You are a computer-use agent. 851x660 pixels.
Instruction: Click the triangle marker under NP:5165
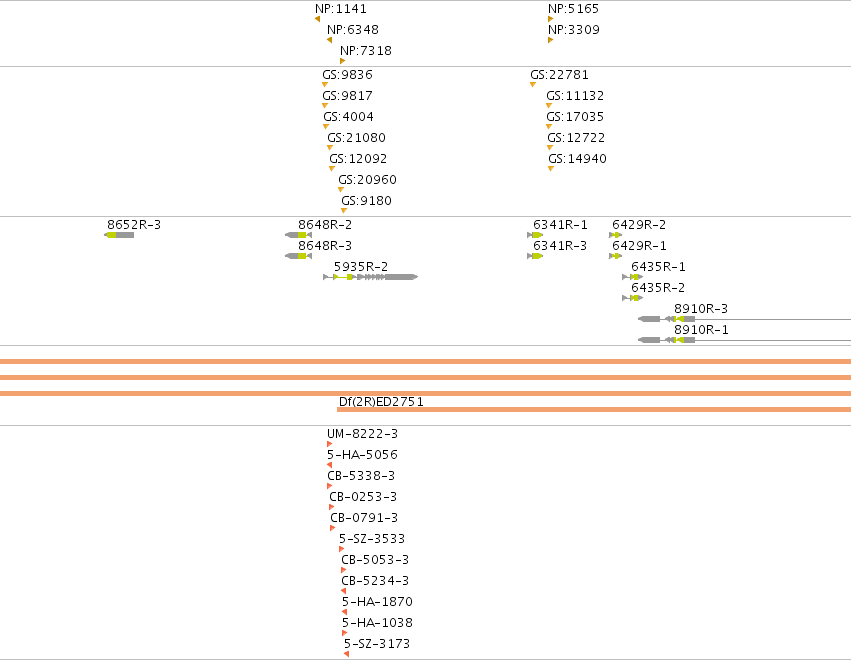550,20
